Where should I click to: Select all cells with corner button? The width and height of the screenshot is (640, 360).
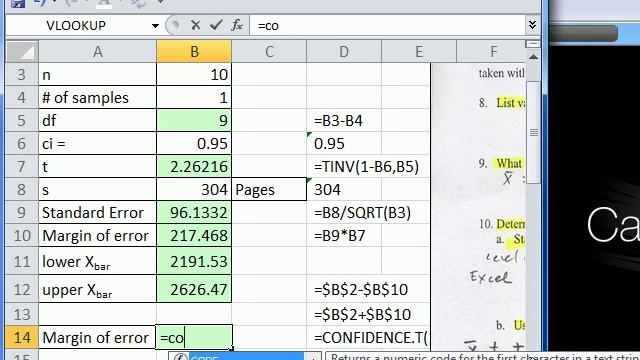pyautogui.click(x=22, y=51)
